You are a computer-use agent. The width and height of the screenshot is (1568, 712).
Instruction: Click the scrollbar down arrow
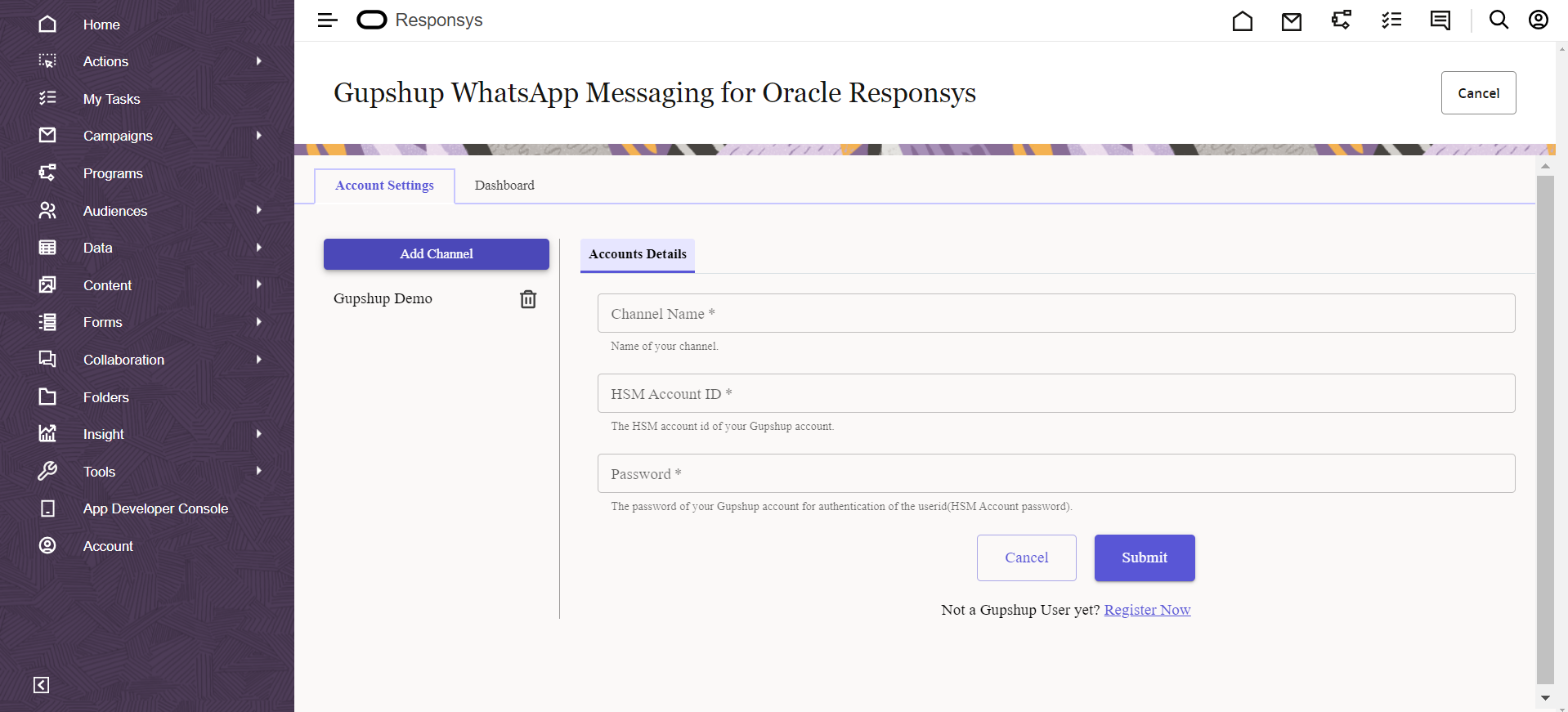(x=1545, y=698)
